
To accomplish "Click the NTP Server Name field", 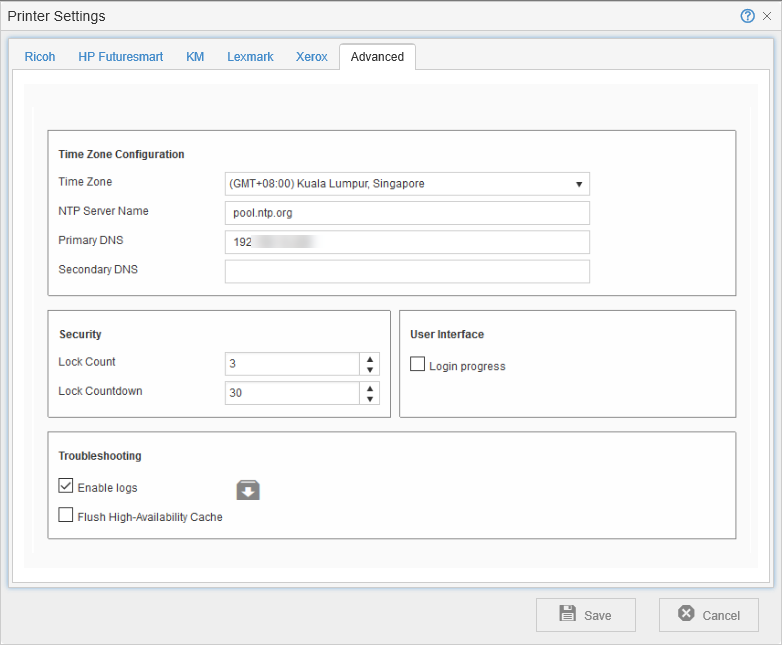I will pyautogui.click(x=407, y=213).
